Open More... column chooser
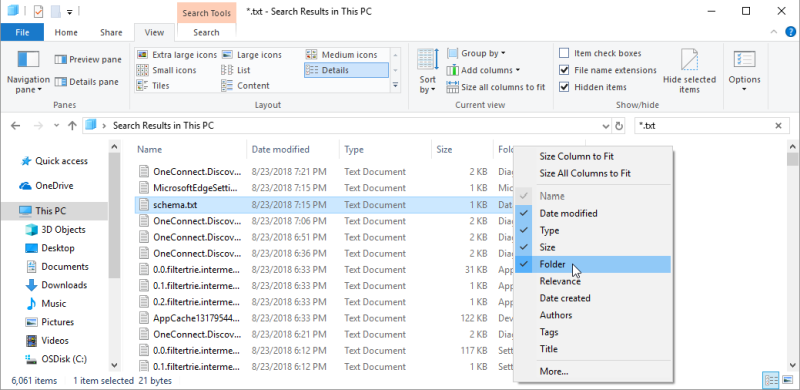This screenshot has height=390, width=800. pyautogui.click(x=593, y=372)
